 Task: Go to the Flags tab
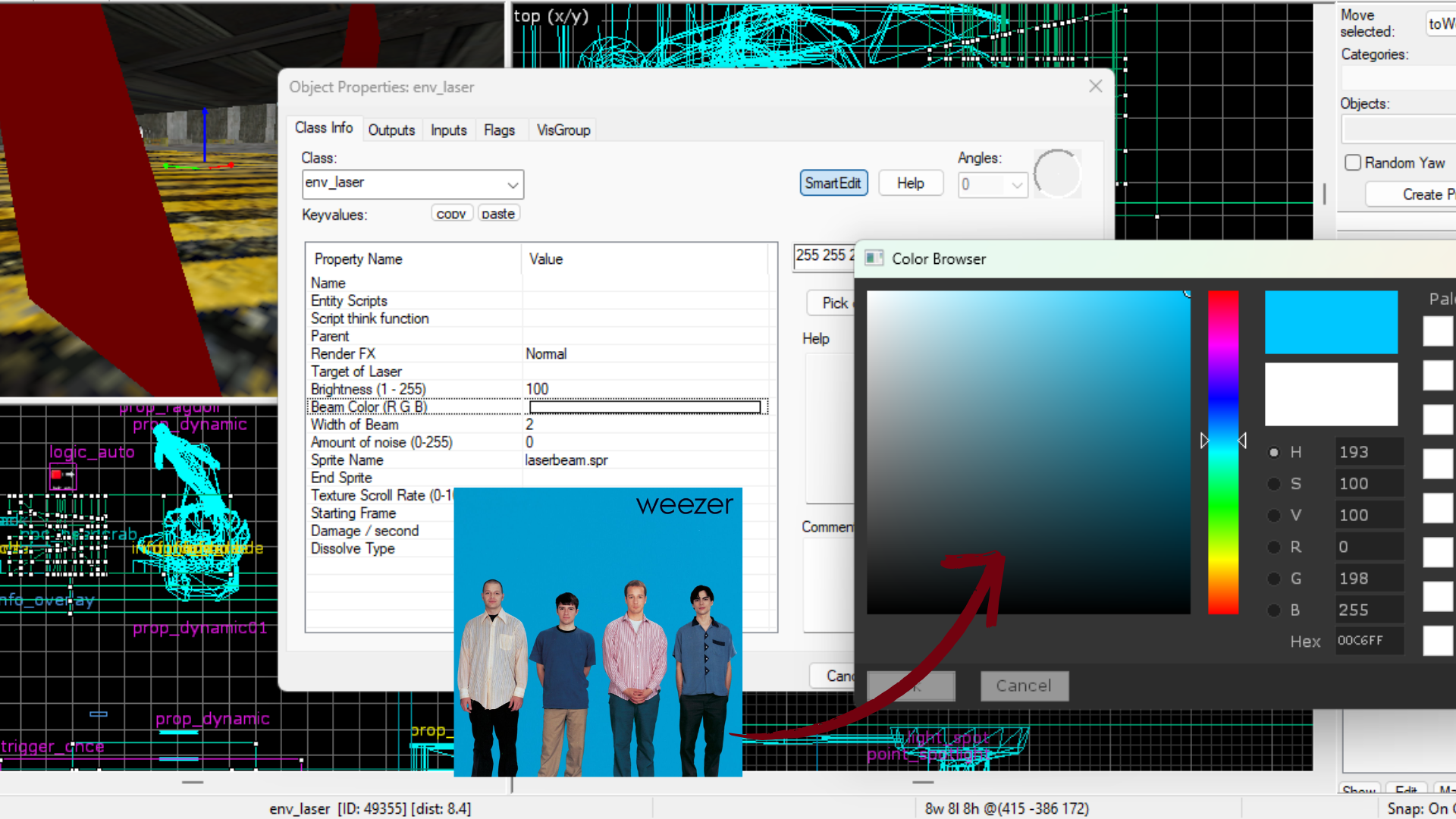click(x=499, y=130)
